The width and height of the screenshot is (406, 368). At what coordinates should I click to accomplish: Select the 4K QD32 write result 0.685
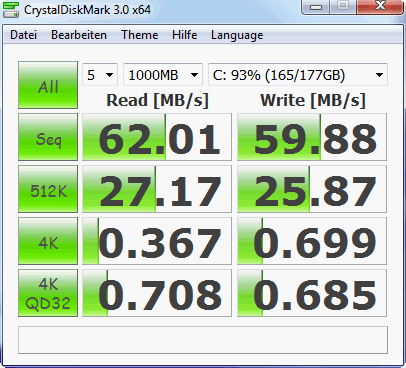point(312,293)
